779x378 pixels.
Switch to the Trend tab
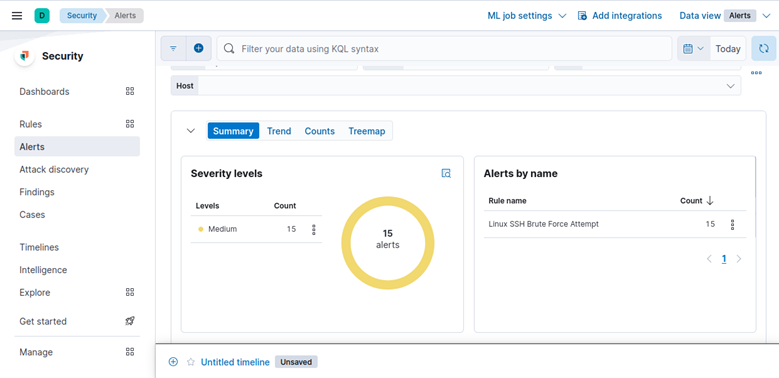pyautogui.click(x=279, y=131)
